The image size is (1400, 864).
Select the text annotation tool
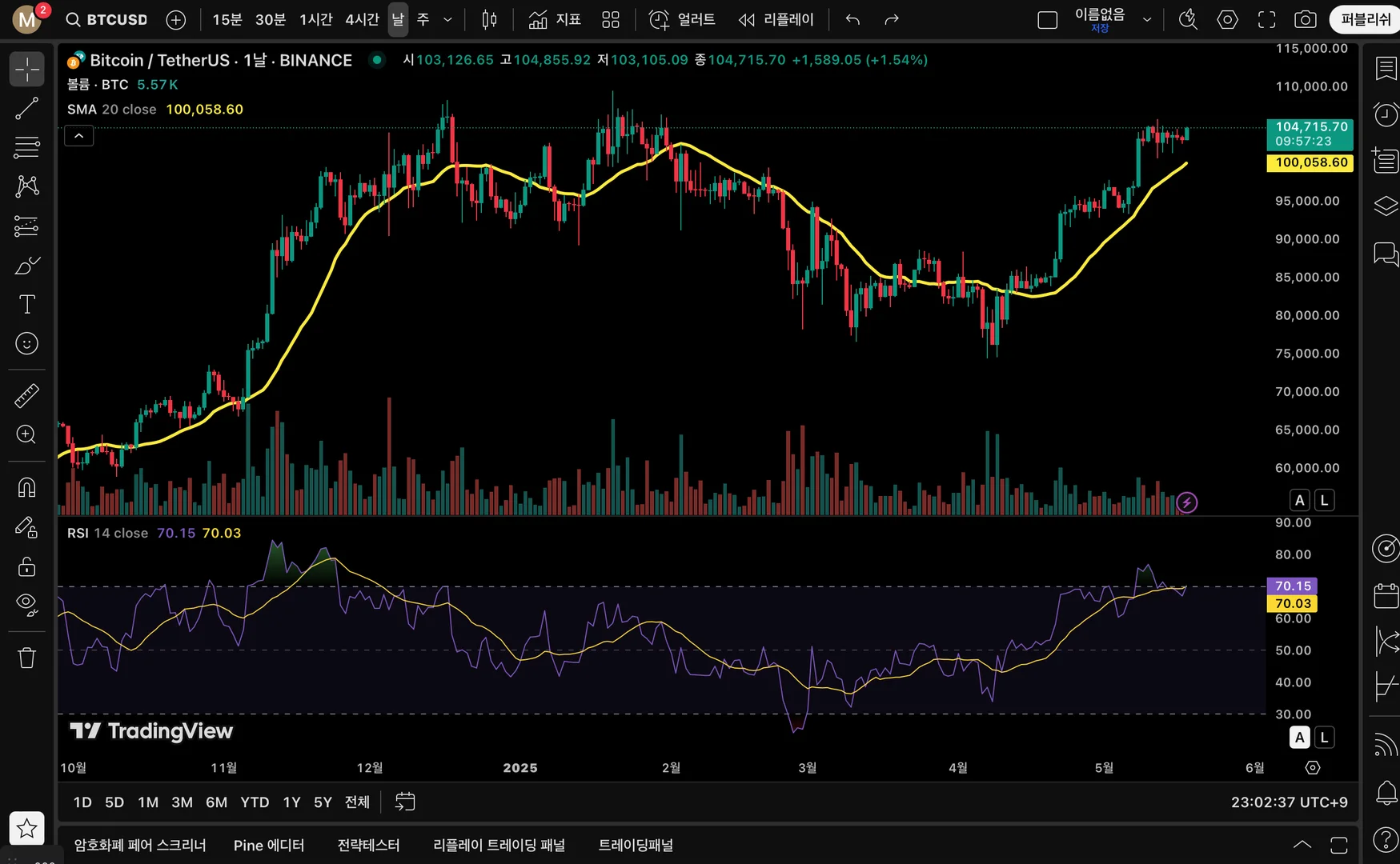point(26,304)
